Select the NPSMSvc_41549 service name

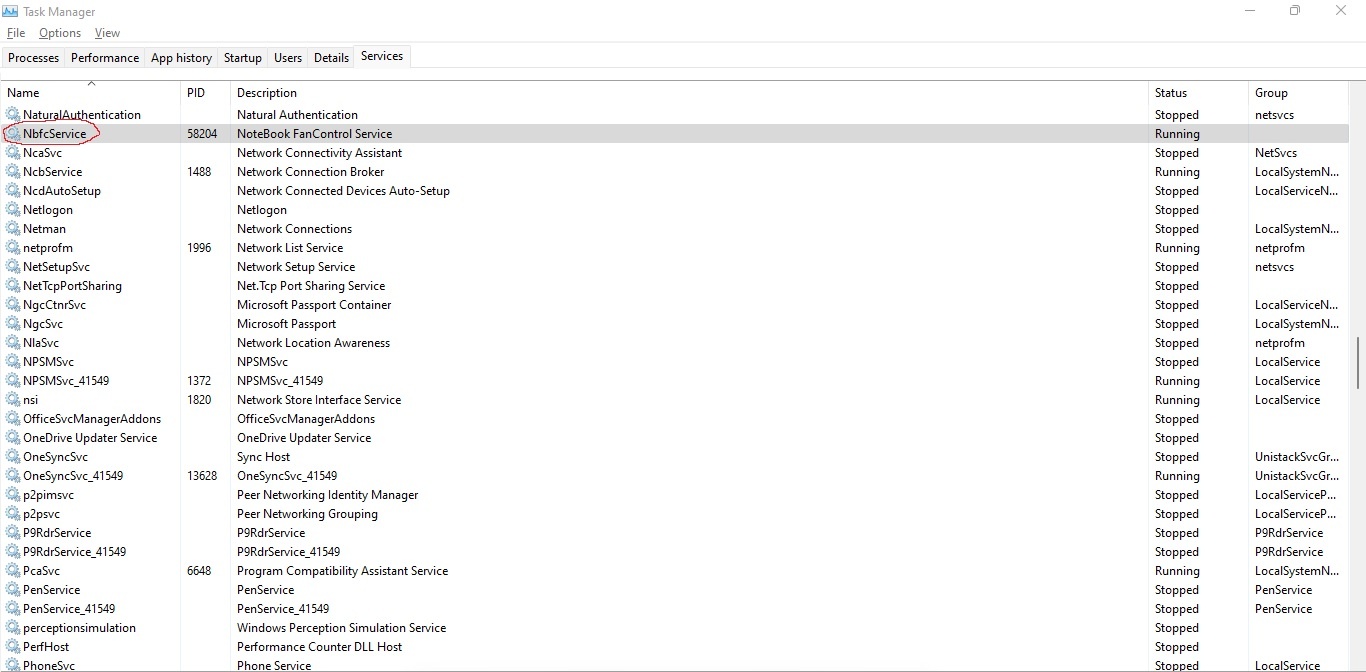click(x=66, y=381)
